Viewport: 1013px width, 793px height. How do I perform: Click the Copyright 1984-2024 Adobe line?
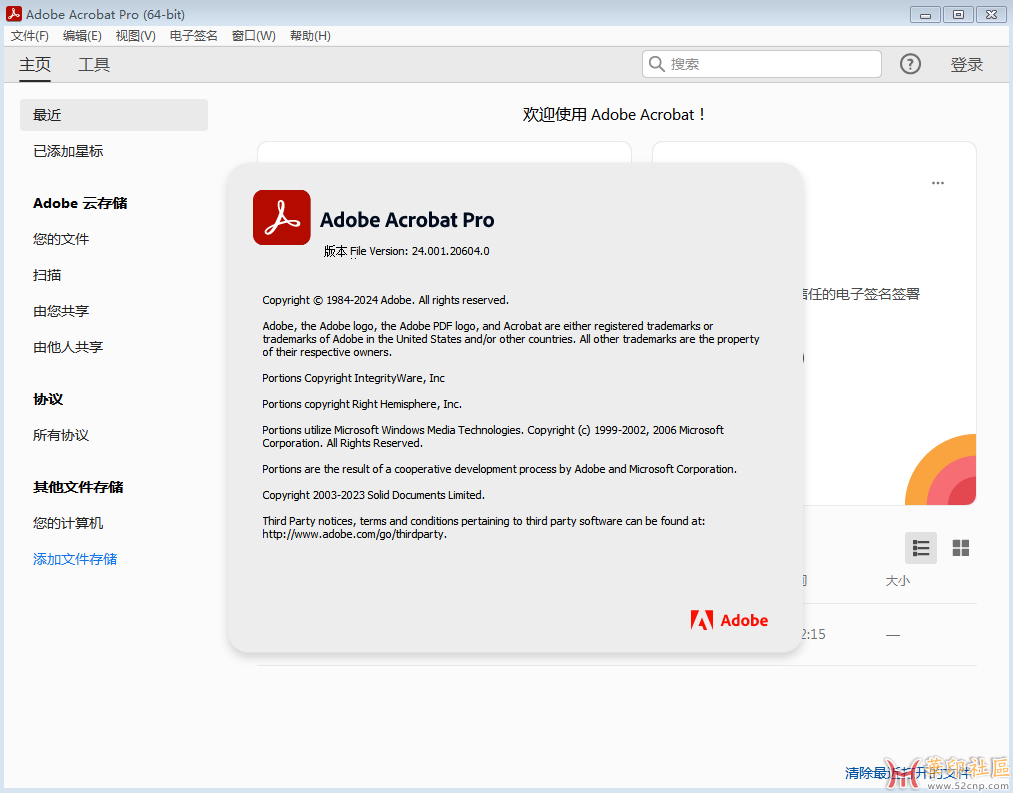[x=385, y=300]
